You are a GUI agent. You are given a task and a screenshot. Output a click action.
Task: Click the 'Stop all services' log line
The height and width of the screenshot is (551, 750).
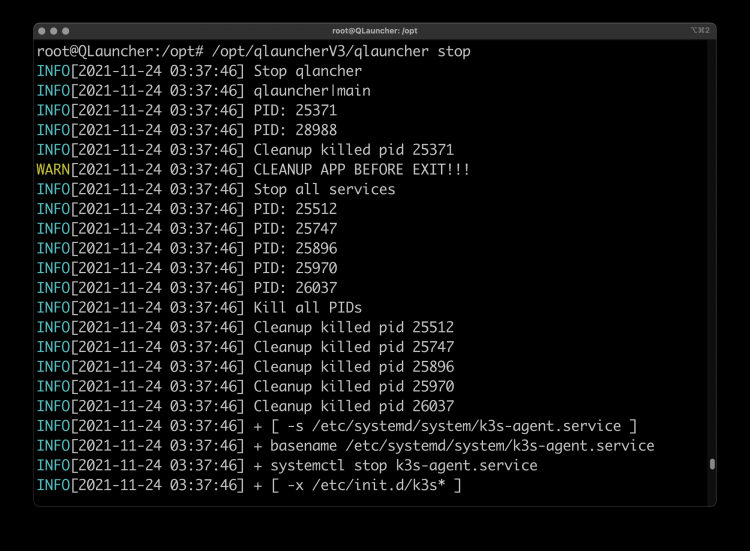click(324, 189)
